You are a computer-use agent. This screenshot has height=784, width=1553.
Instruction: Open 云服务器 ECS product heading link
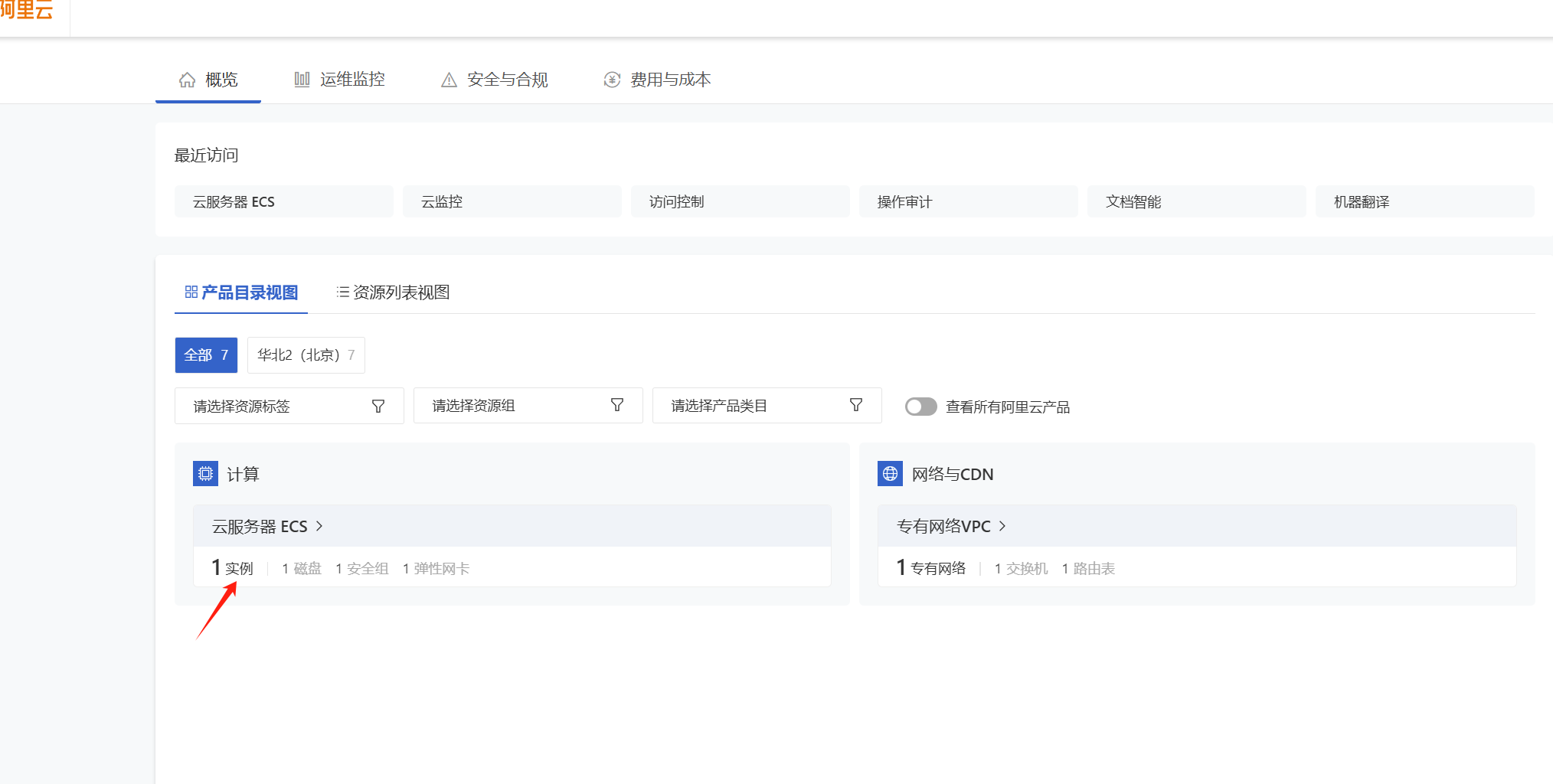pyautogui.click(x=260, y=527)
